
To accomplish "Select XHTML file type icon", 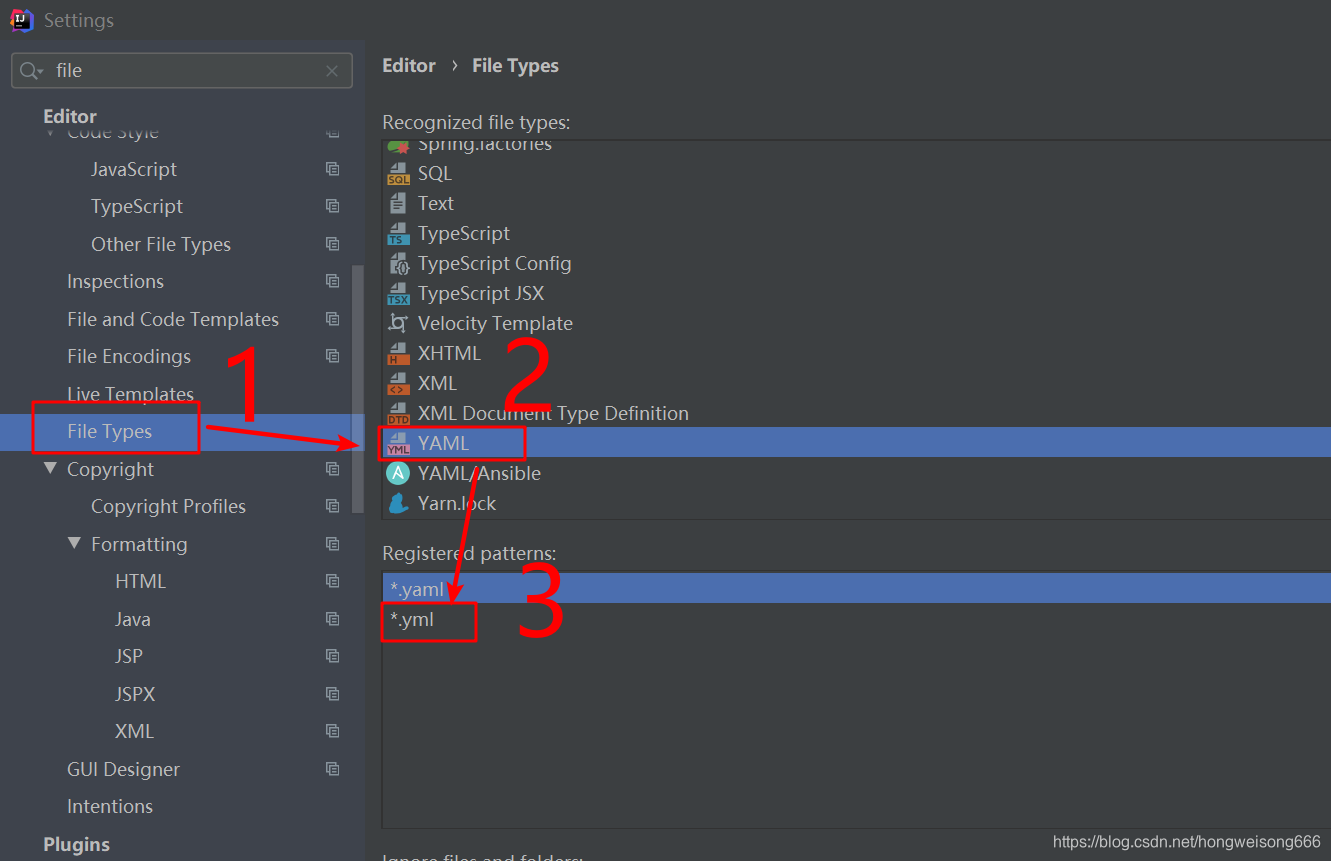I will click(x=399, y=354).
